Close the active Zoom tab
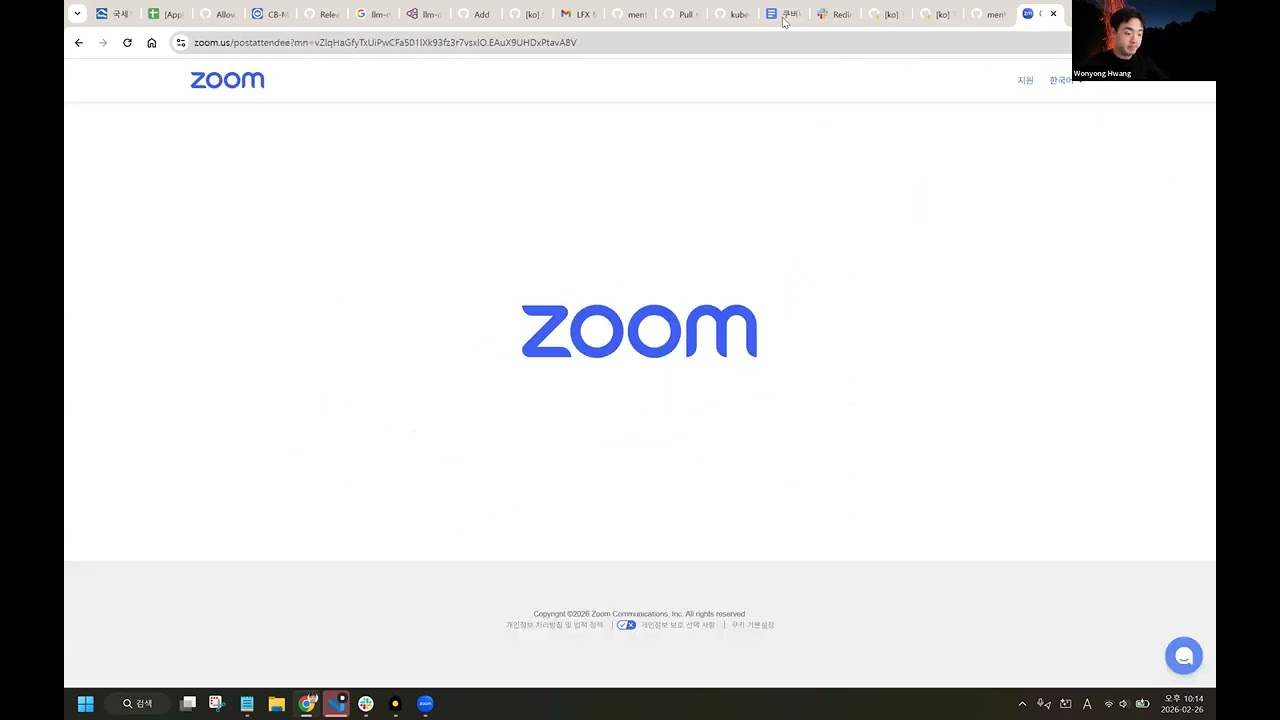Image resolution: width=1280 pixels, height=720 pixels. pos(1053,14)
